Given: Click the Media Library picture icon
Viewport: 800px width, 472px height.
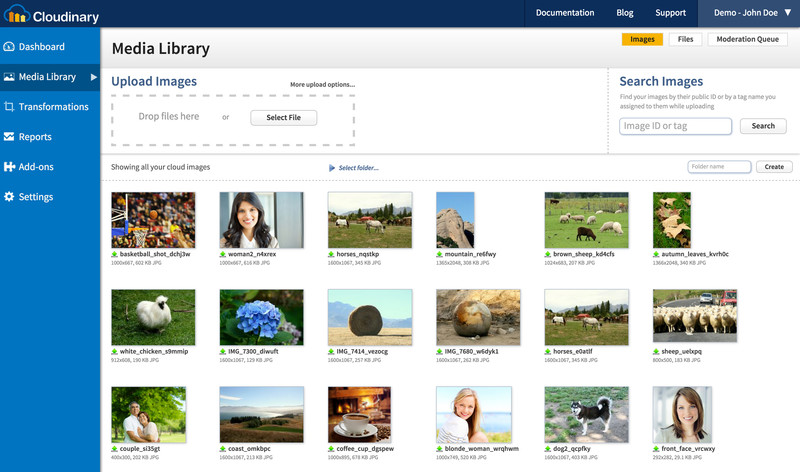Looking at the screenshot, I should pos(9,77).
